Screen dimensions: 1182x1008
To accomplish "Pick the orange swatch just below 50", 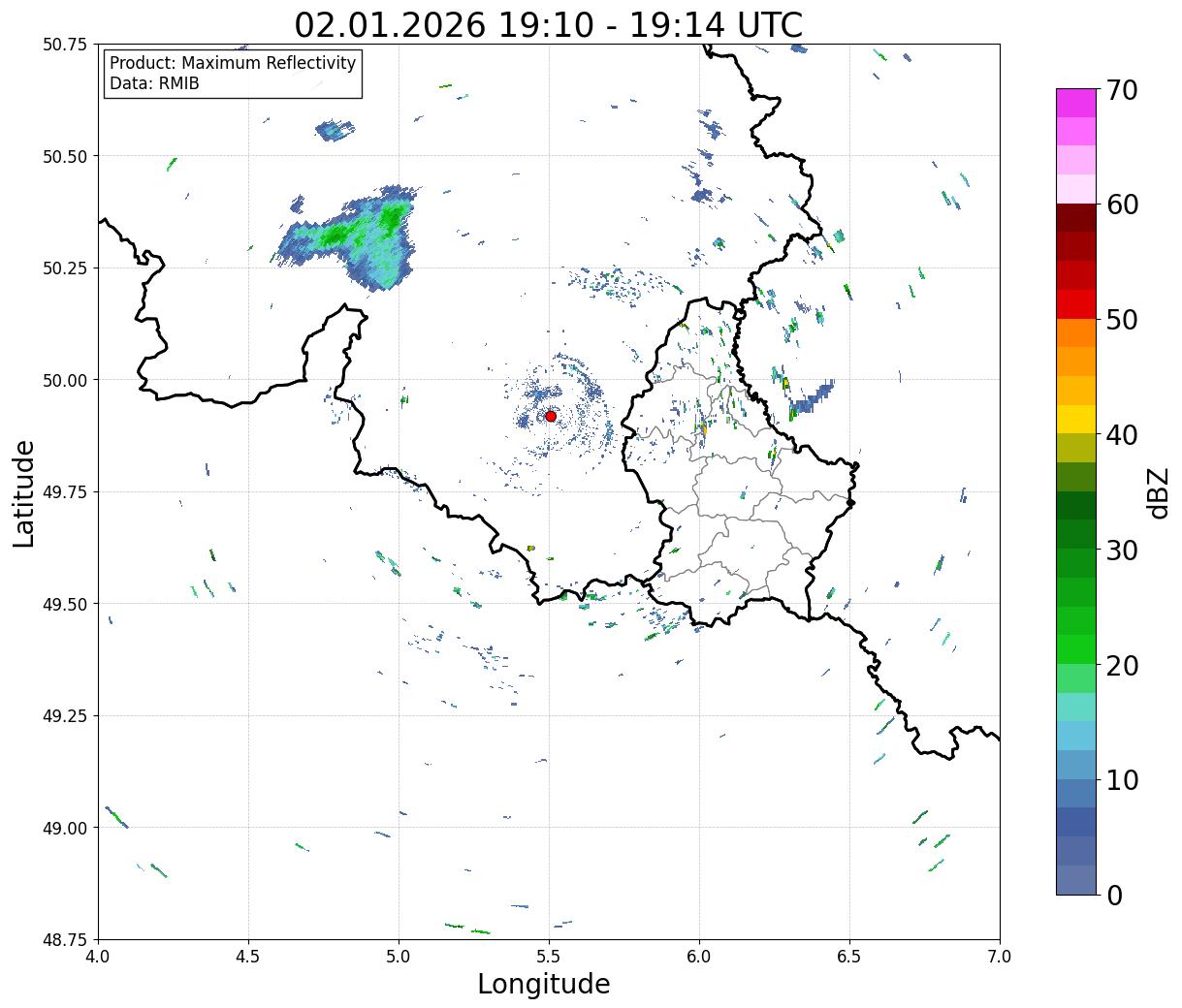I will click(x=1076, y=332).
